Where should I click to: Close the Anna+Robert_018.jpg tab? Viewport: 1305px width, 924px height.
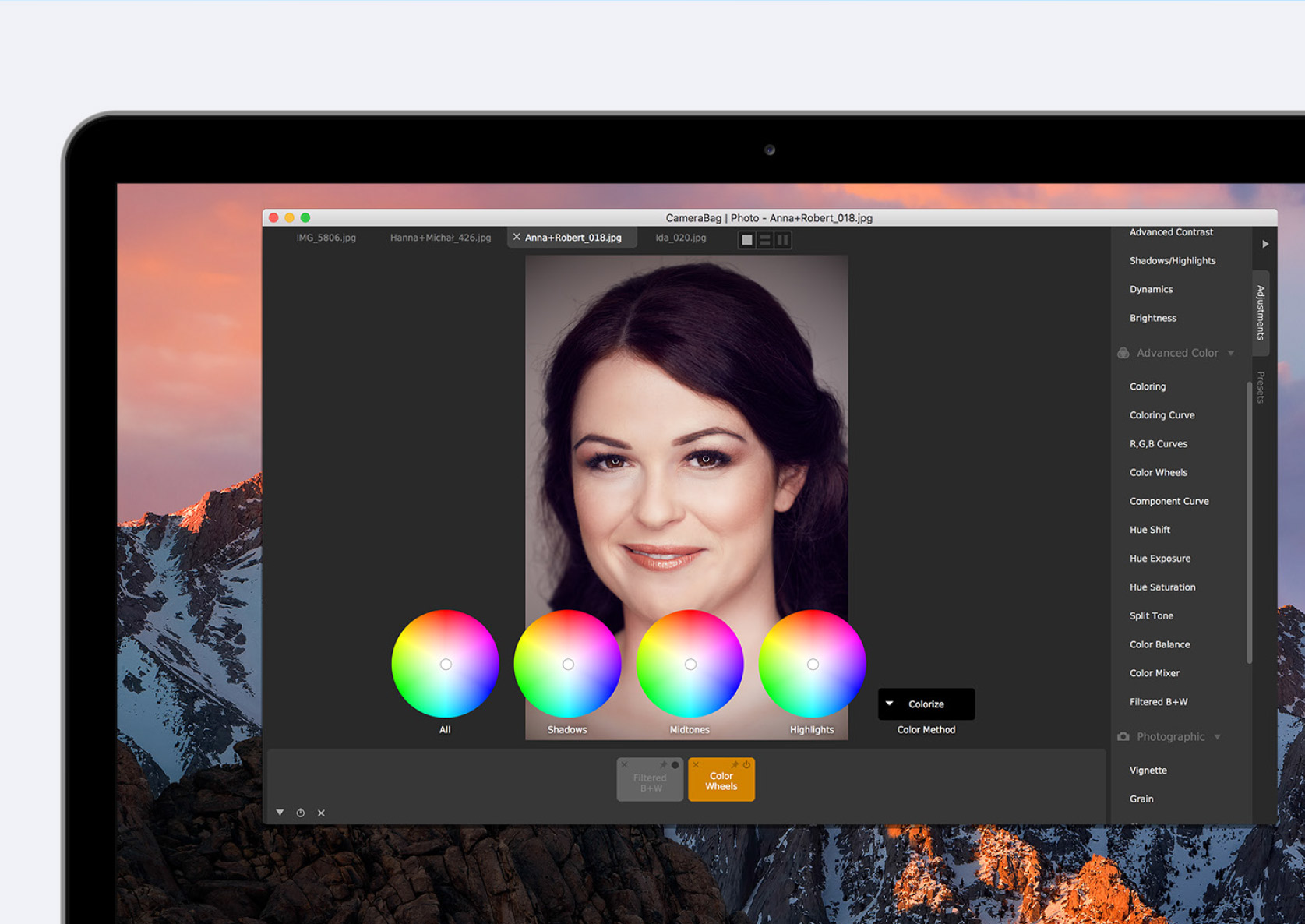click(x=516, y=237)
